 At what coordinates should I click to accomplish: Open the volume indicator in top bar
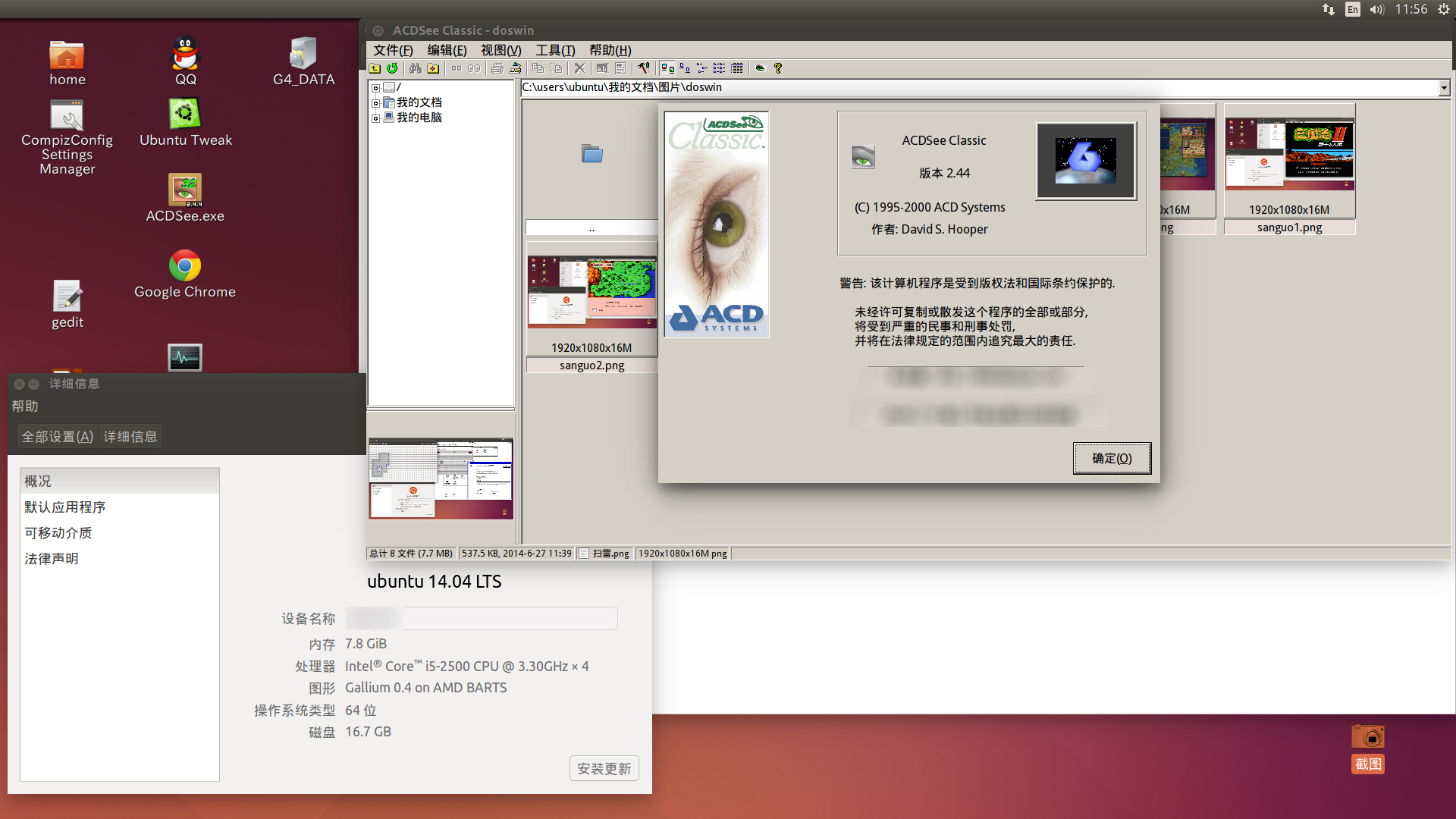(1377, 9)
